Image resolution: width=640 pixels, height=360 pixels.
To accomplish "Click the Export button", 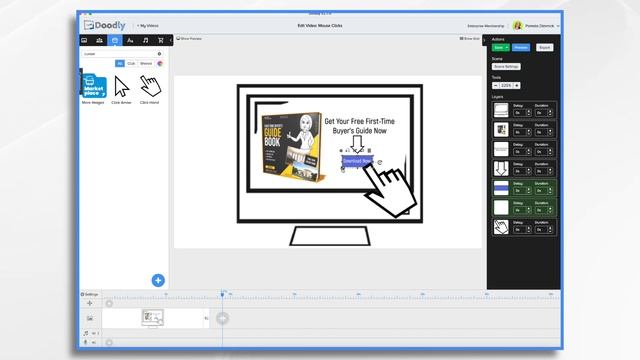I will (x=544, y=47).
